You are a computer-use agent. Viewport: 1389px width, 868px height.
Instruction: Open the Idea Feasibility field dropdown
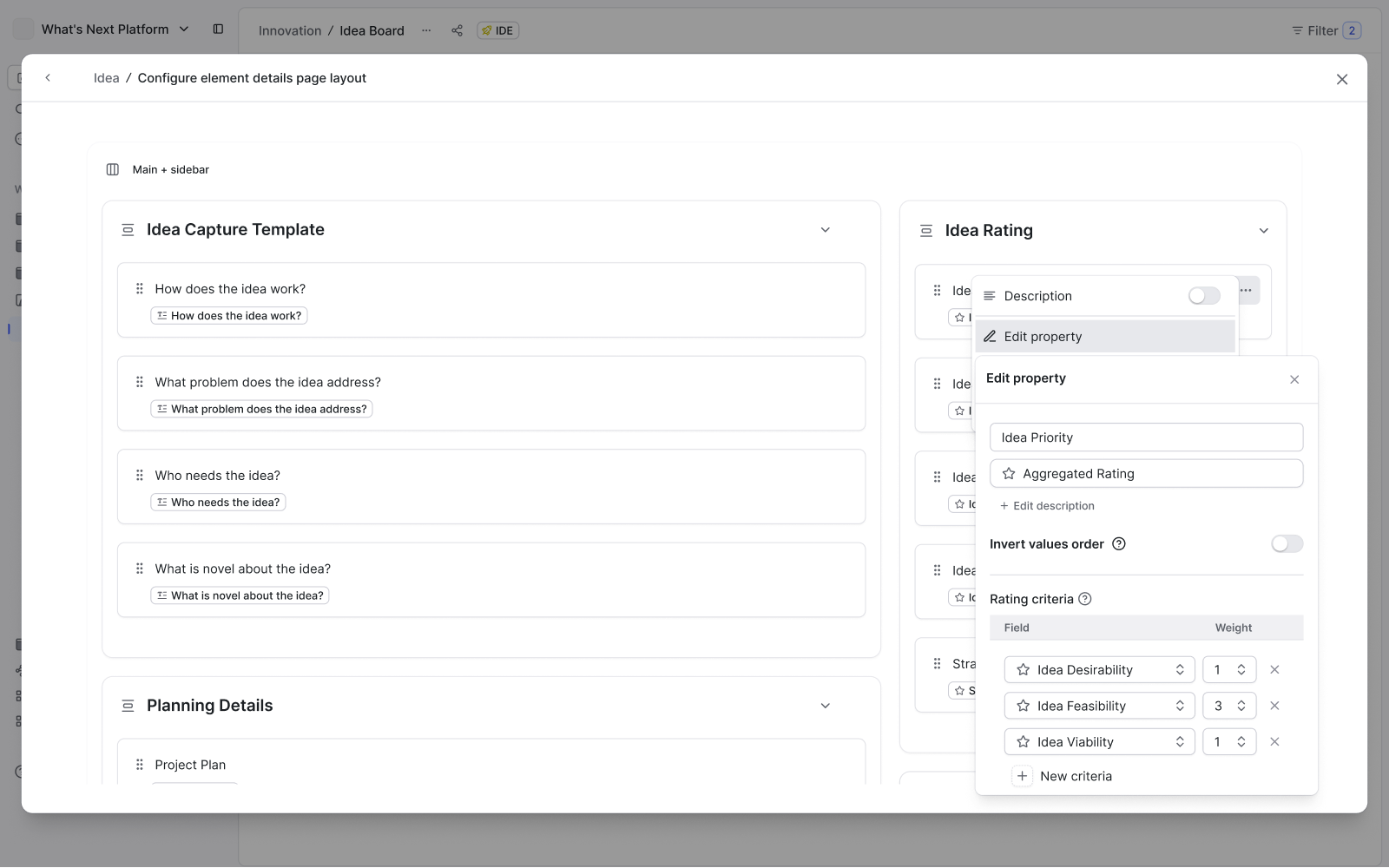coord(1099,706)
